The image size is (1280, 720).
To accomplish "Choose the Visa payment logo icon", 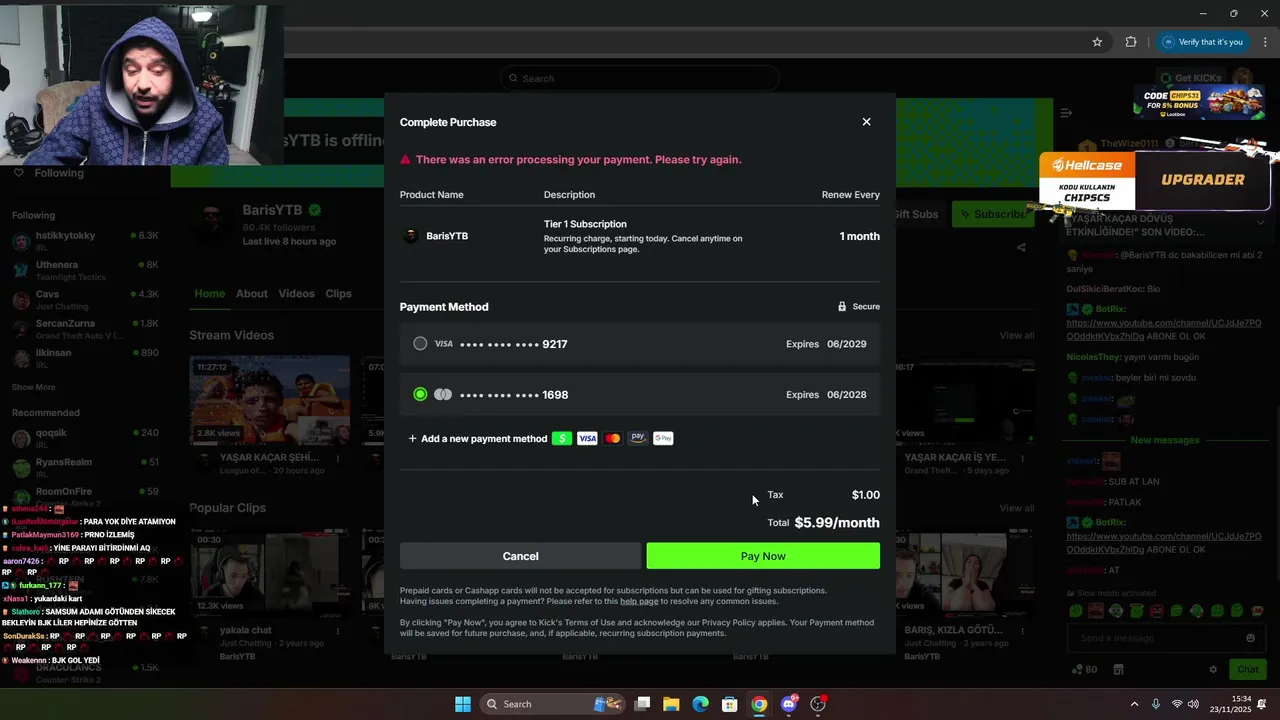I will click(x=587, y=439).
